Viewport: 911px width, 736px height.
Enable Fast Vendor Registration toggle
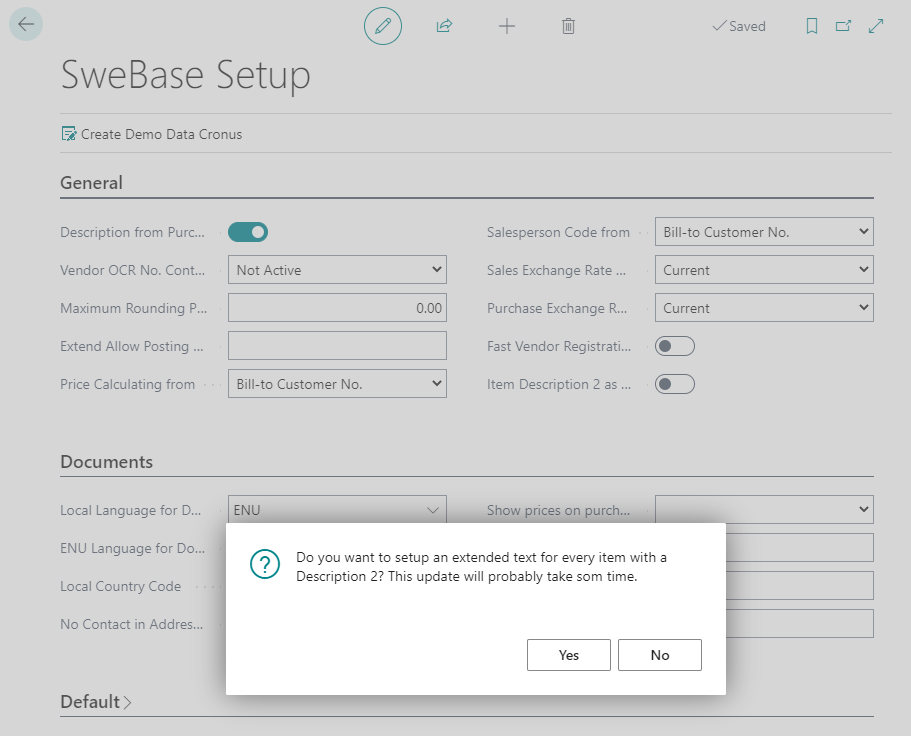tap(675, 346)
